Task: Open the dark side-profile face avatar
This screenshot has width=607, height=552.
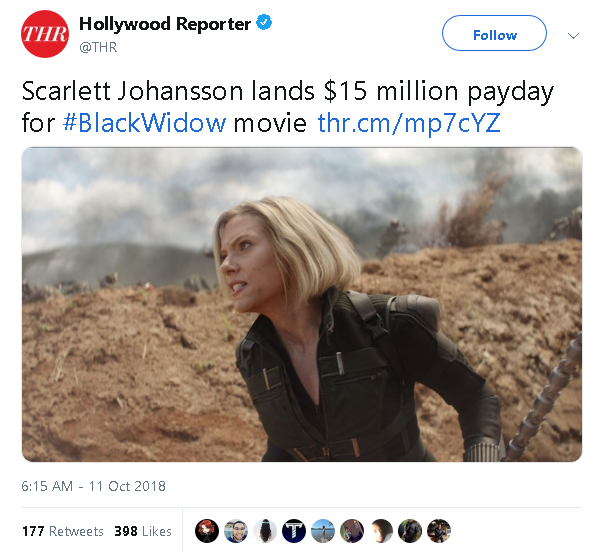Action: click(x=381, y=531)
